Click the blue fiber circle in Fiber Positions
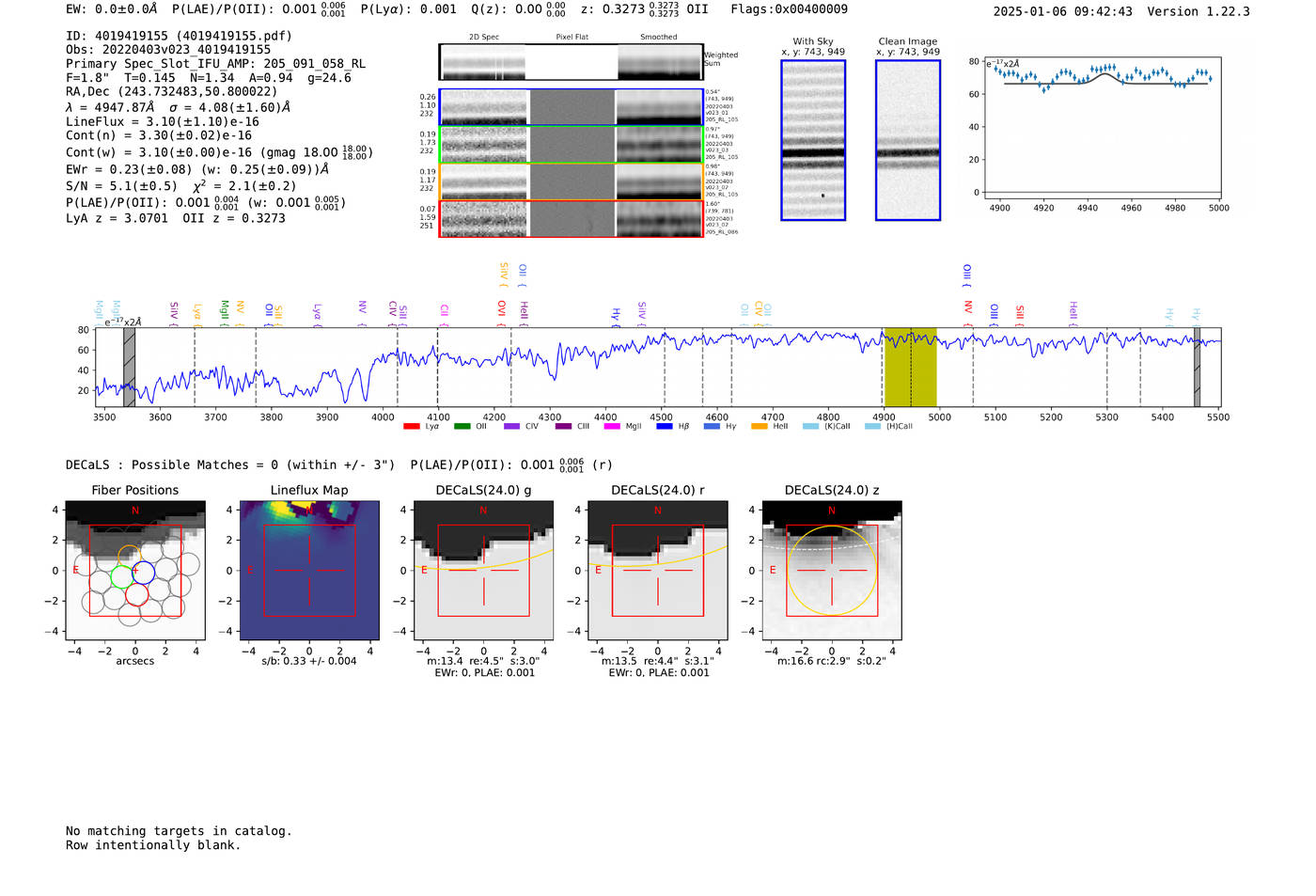Screen dimensions: 1316x896 [143, 571]
